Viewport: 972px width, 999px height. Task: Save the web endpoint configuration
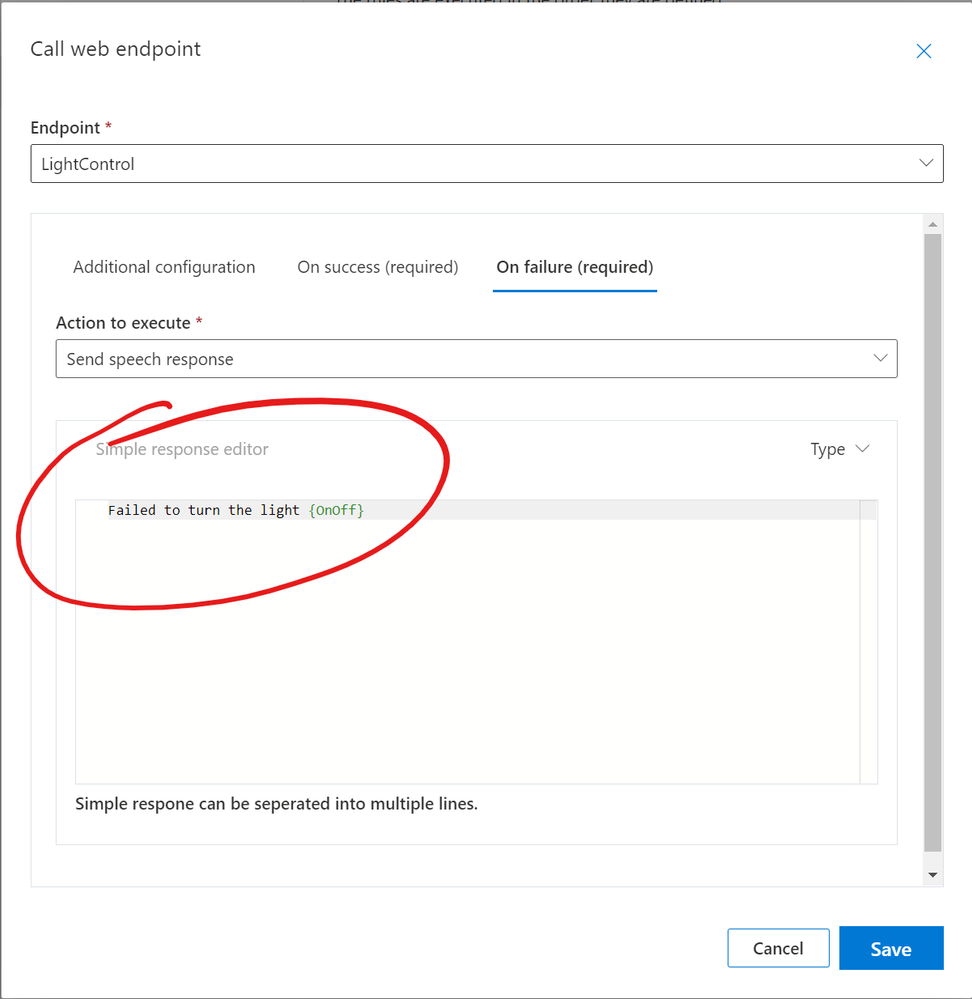tap(890, 949)
